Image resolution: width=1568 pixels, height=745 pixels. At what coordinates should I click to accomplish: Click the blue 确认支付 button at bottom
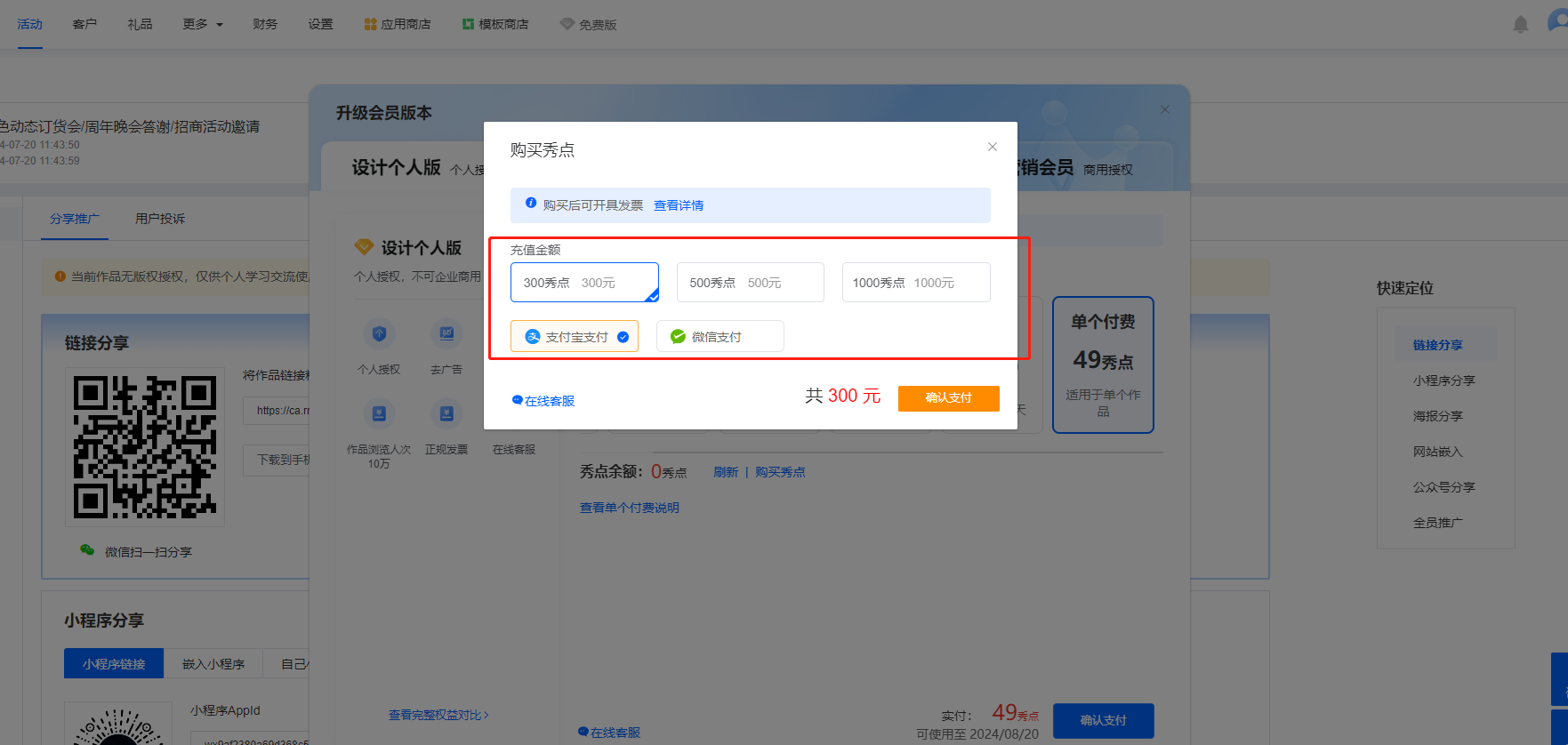(x=1104, y=721)
